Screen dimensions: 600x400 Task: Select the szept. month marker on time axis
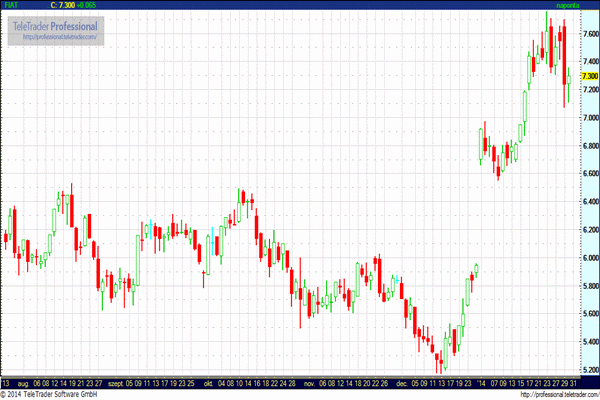pyautogui.click(x=116, y=383)
